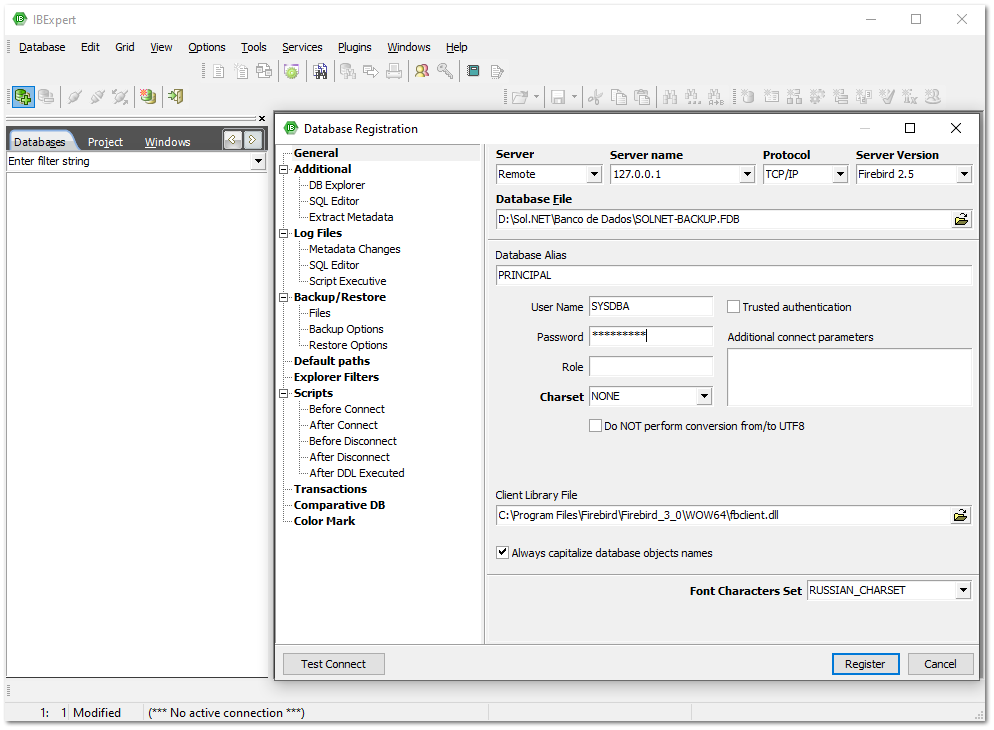Switch to the Project tab
Viewport: 994px width, 730px height.
tap(105, 142)
